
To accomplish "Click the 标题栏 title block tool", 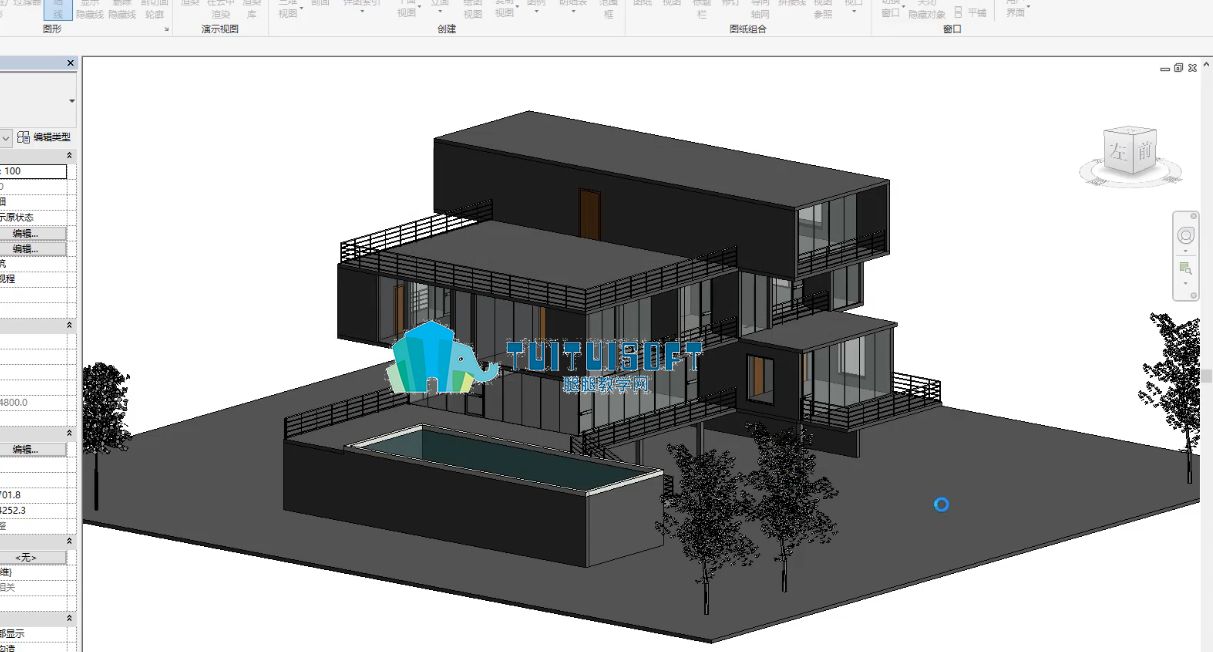I will (702, 9).
